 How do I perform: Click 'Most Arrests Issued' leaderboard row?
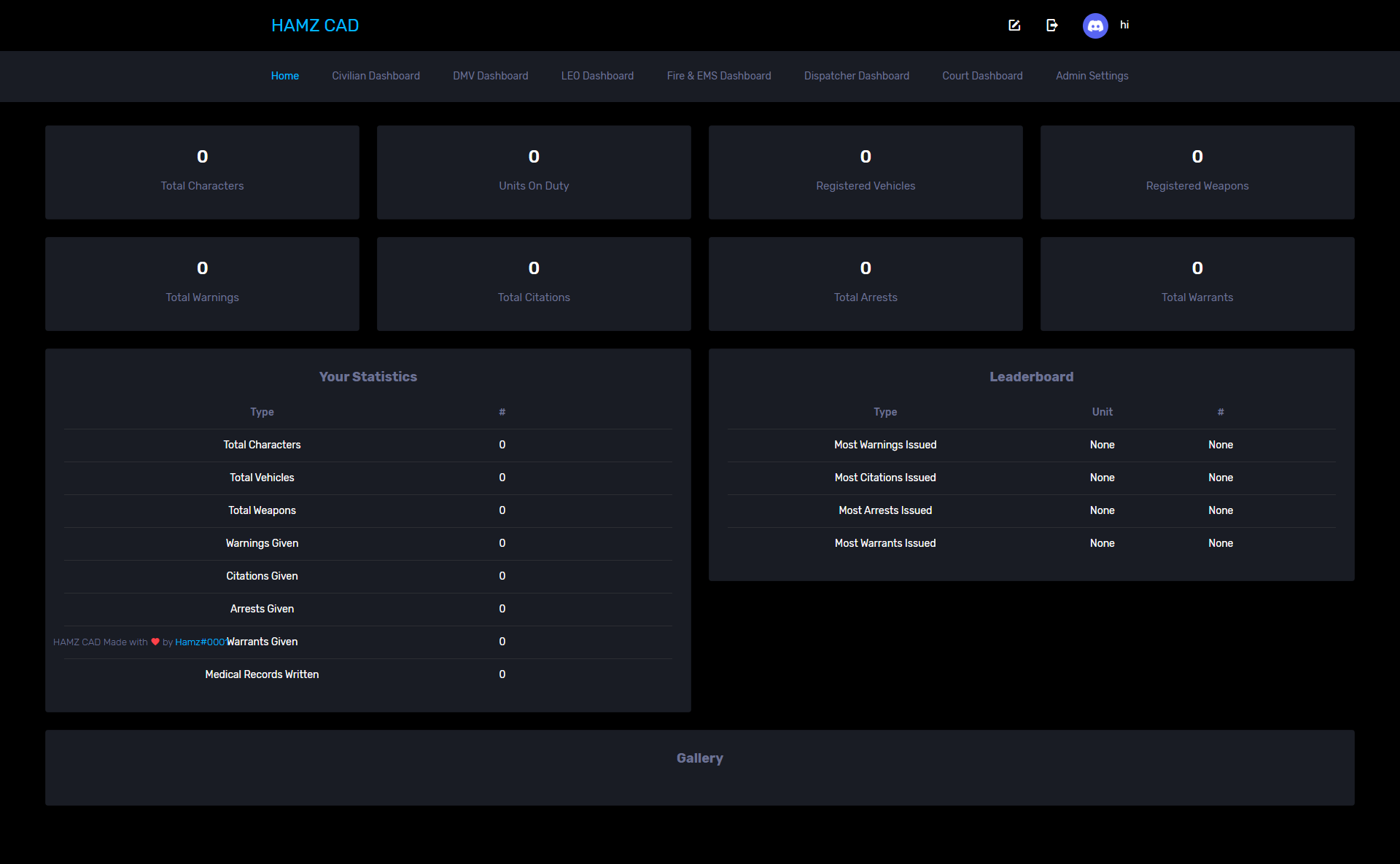1031,510
